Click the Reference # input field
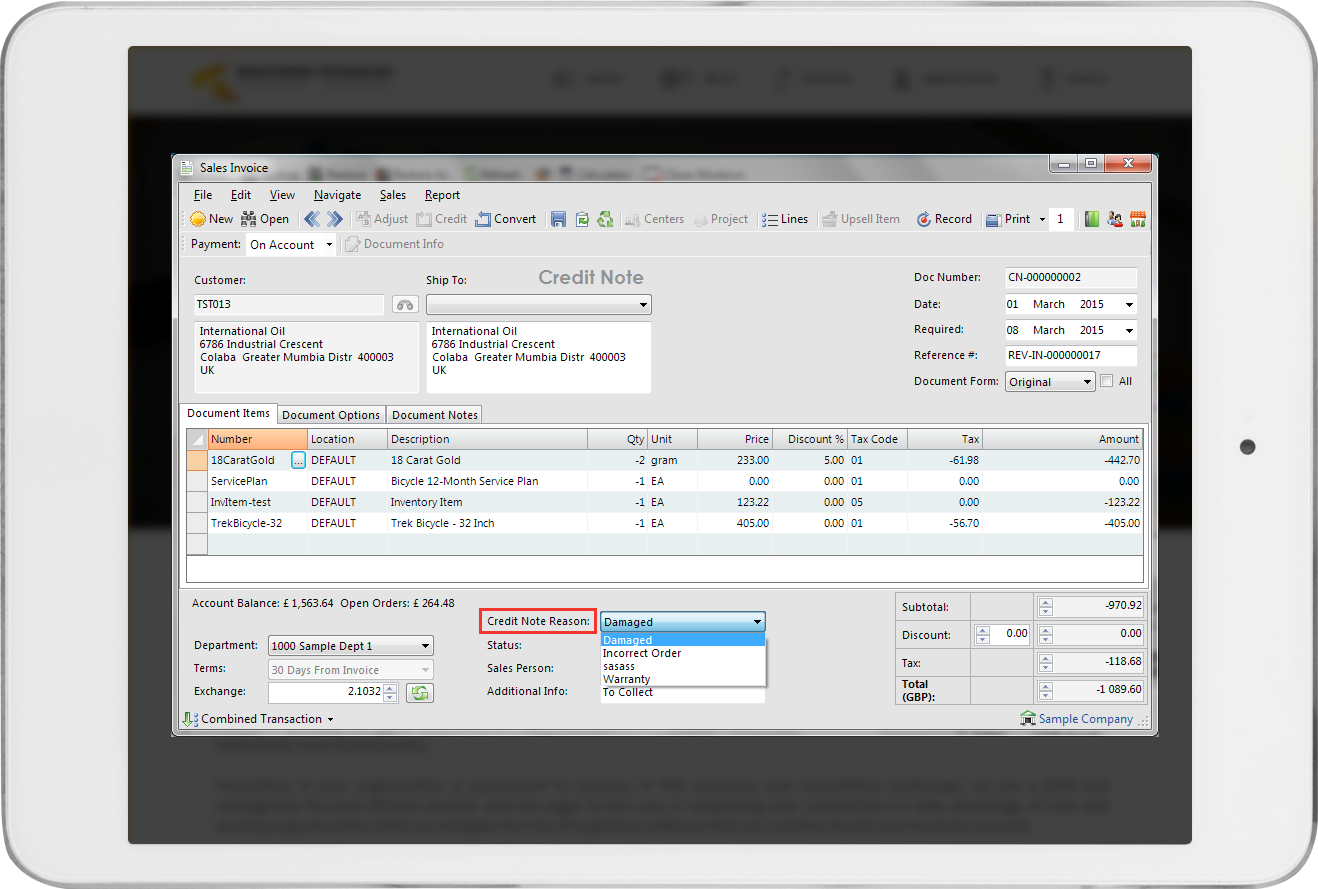The image size is (1318, 889). 1071,356
